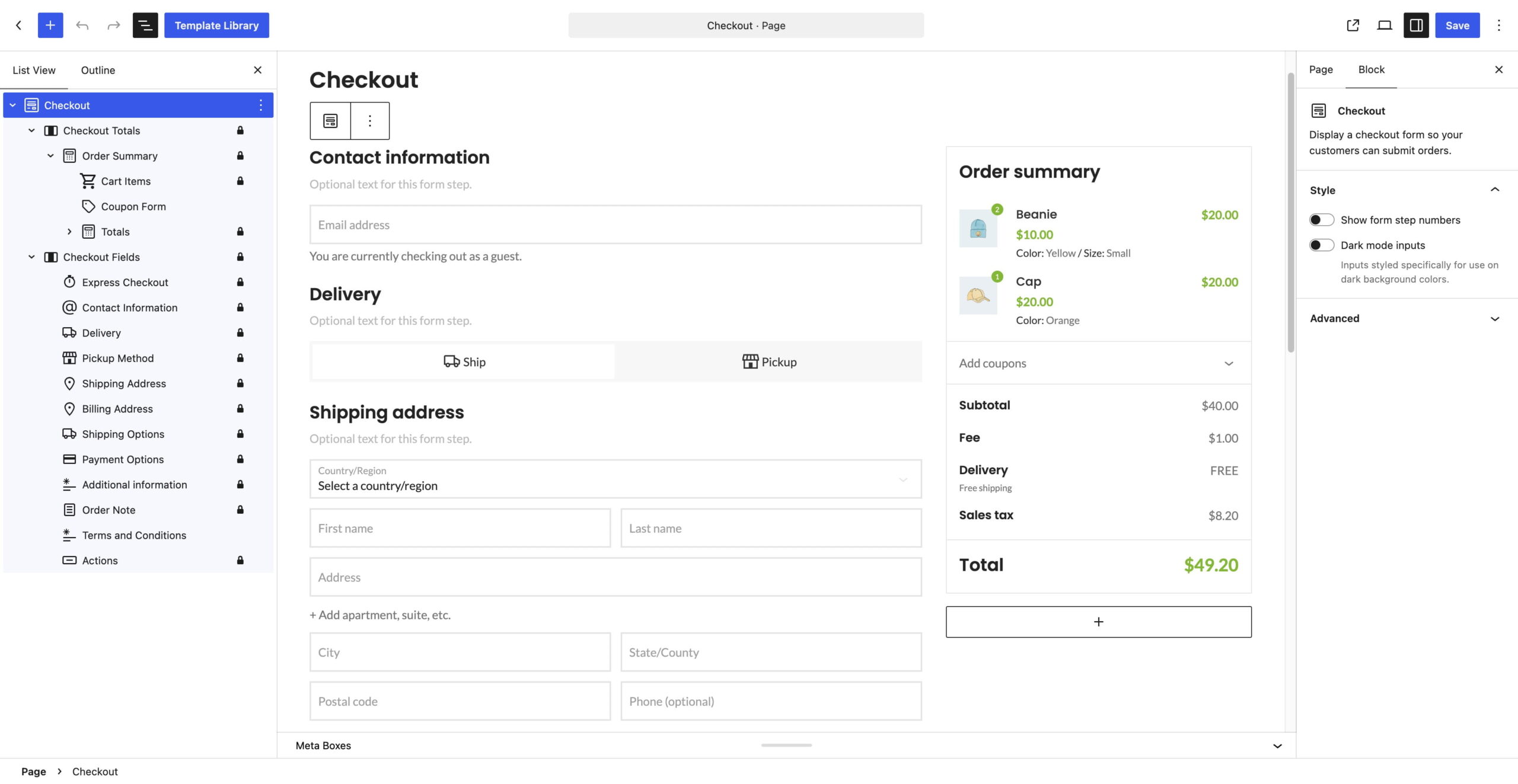Click the Checkout block type icon in block toolbar
This screenshot has width=1518, height=784.
pyautogui.click(x=330, y=121)
